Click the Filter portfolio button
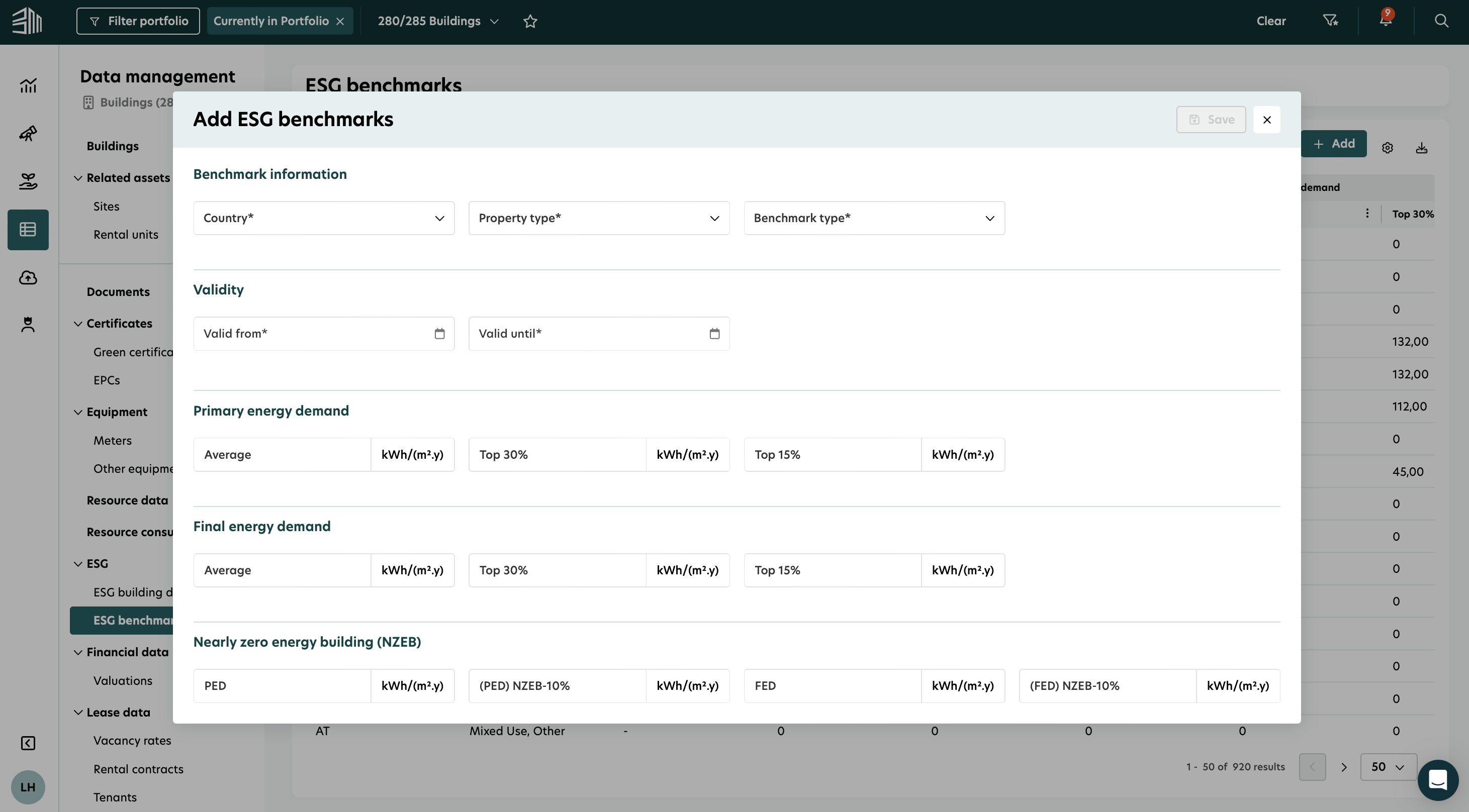 pos(138,21)
